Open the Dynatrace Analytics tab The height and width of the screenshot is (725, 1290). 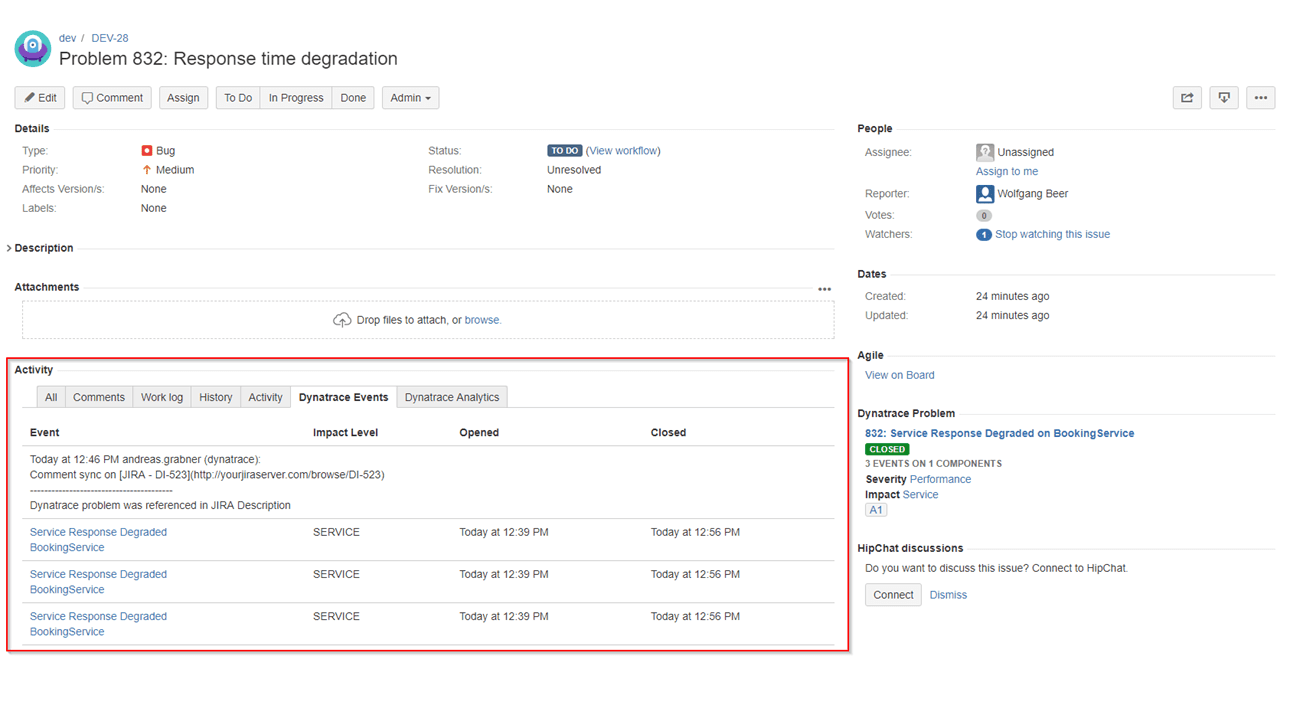(x=452, y=397)
